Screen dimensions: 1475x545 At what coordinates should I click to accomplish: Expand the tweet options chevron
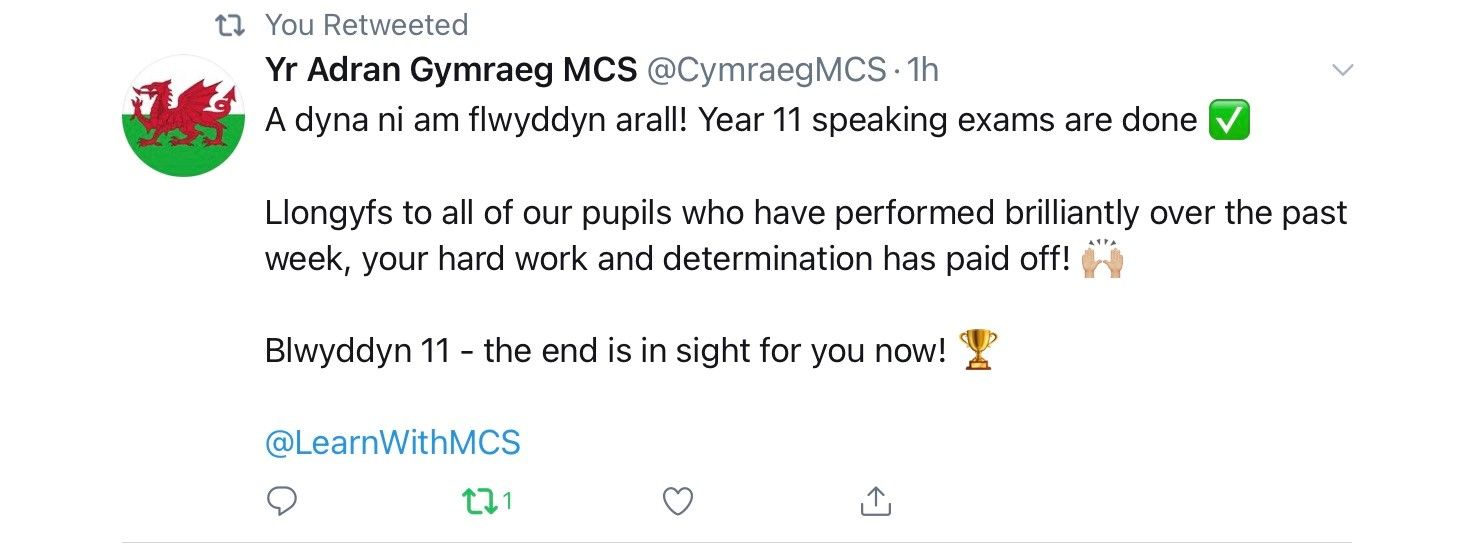(x=1344, y=70)
